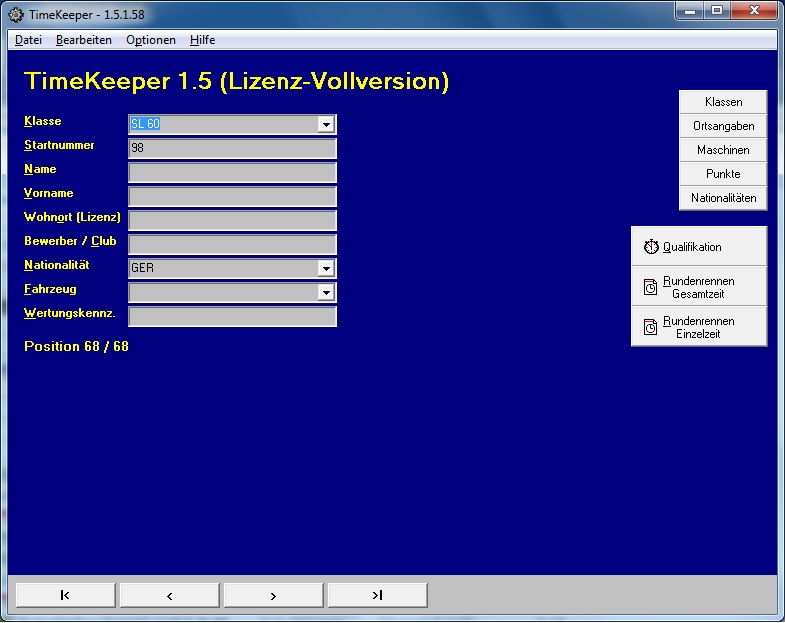Open the Optionen menu
This screenshot has width=785, height=623.
(x=151, y=40)
